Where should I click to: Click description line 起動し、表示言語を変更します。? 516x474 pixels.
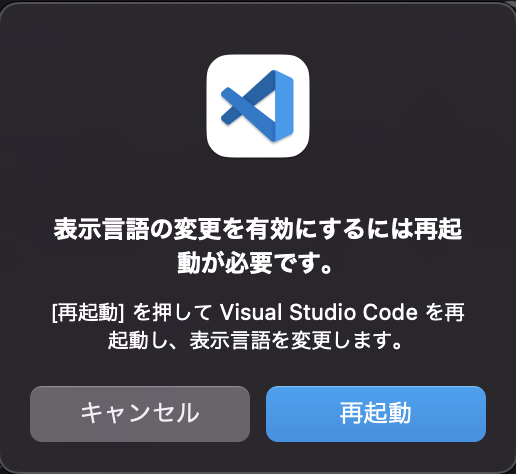tap(255, 341)
